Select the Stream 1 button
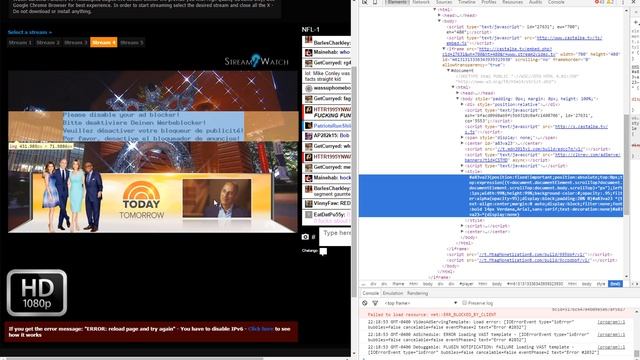This screenshot has width=640, height=360. [20, 42]
